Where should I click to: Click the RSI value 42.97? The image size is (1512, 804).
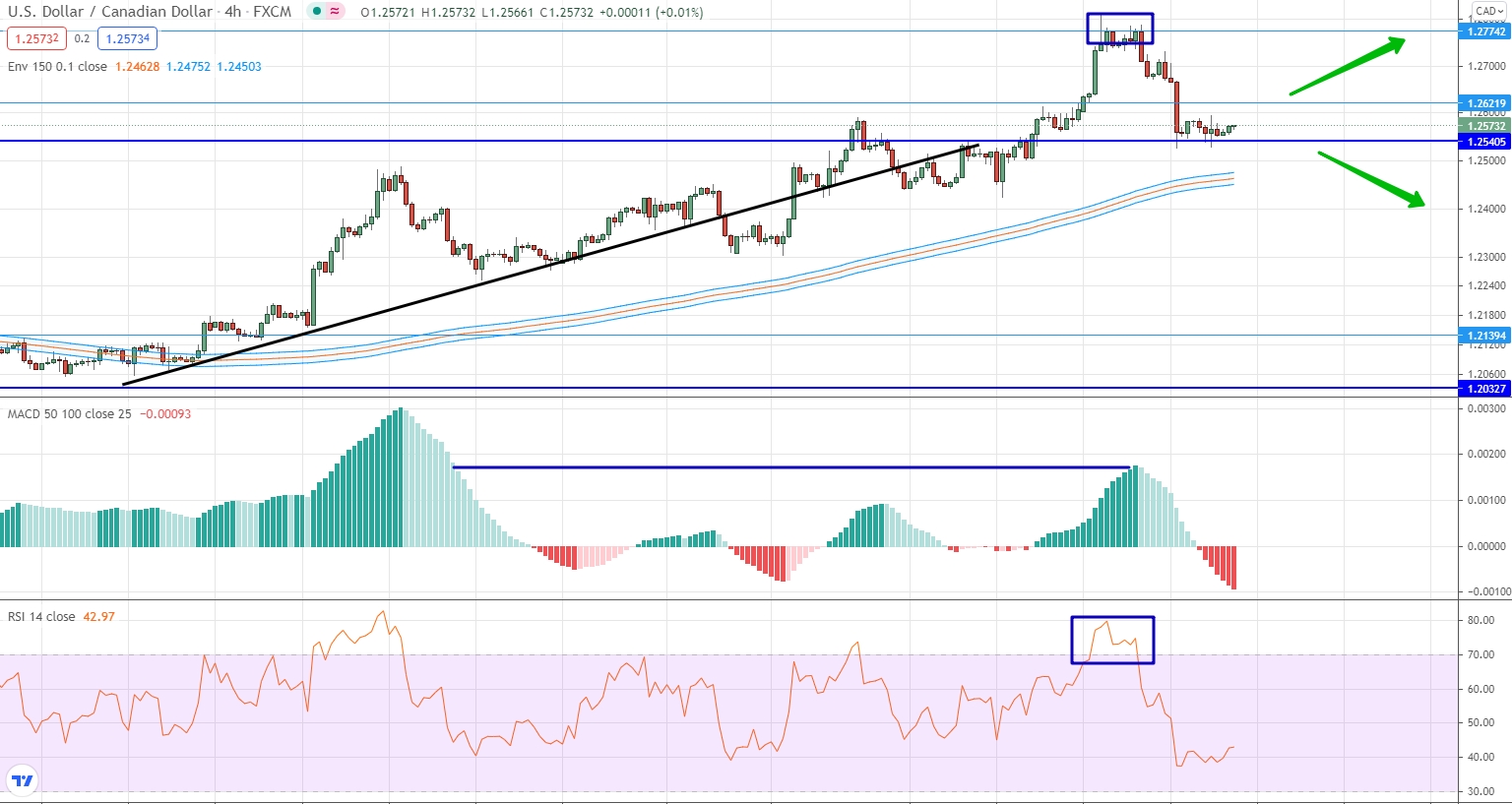tap(98, 617)
